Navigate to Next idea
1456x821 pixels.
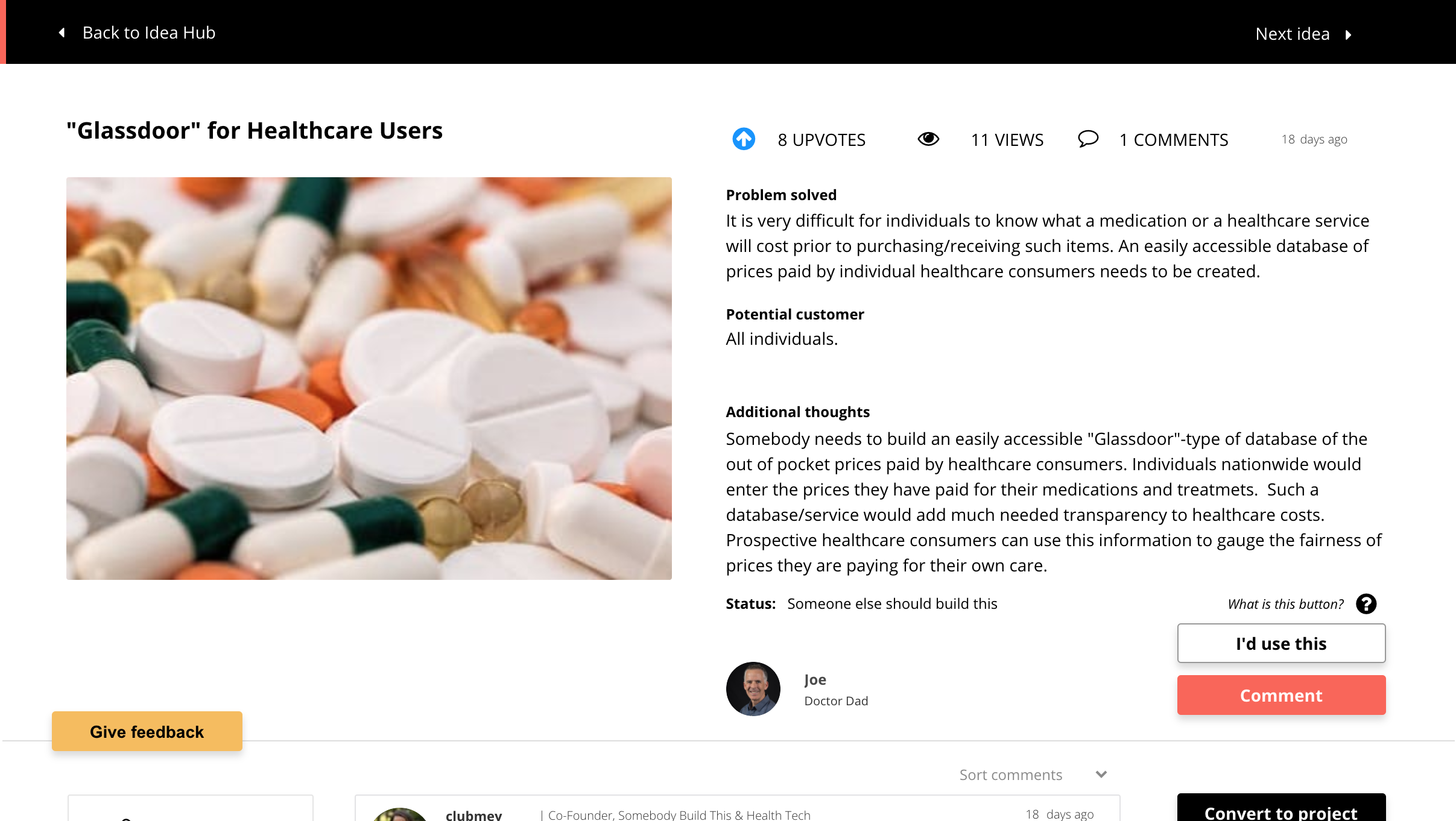coord(1293,34)
